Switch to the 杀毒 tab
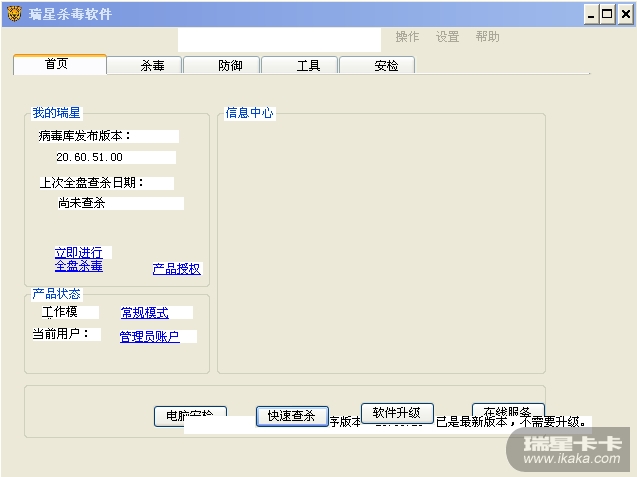This screenshot has width=637, height=477. coord(152,65)
